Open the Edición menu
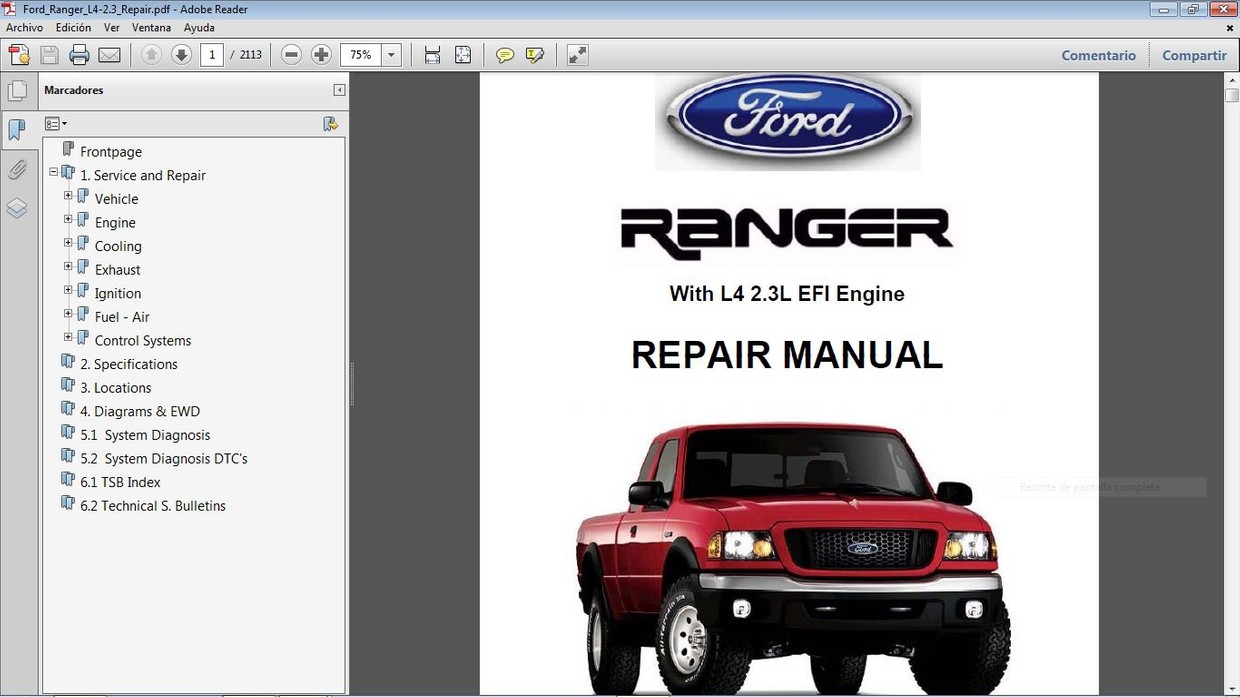Viewport: 1240px width, 697px height. coord(73,28)
